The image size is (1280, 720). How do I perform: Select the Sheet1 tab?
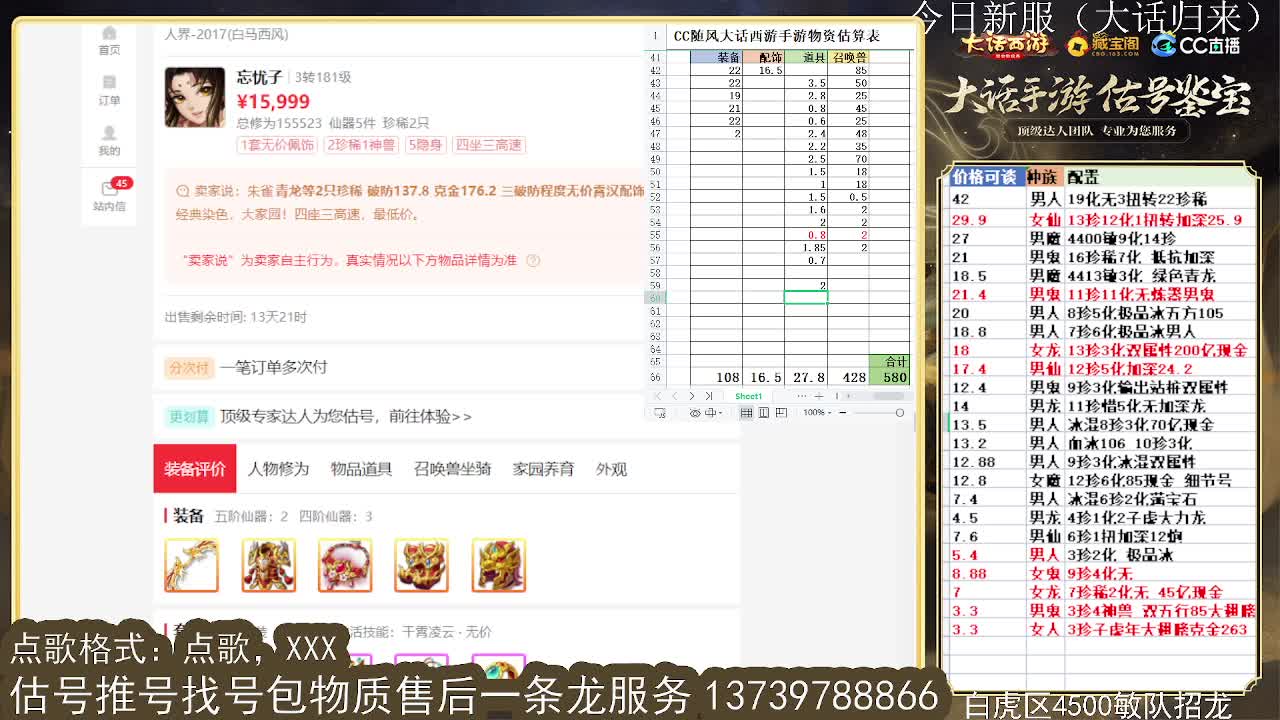pyautogui.click(x=749, y=396)
